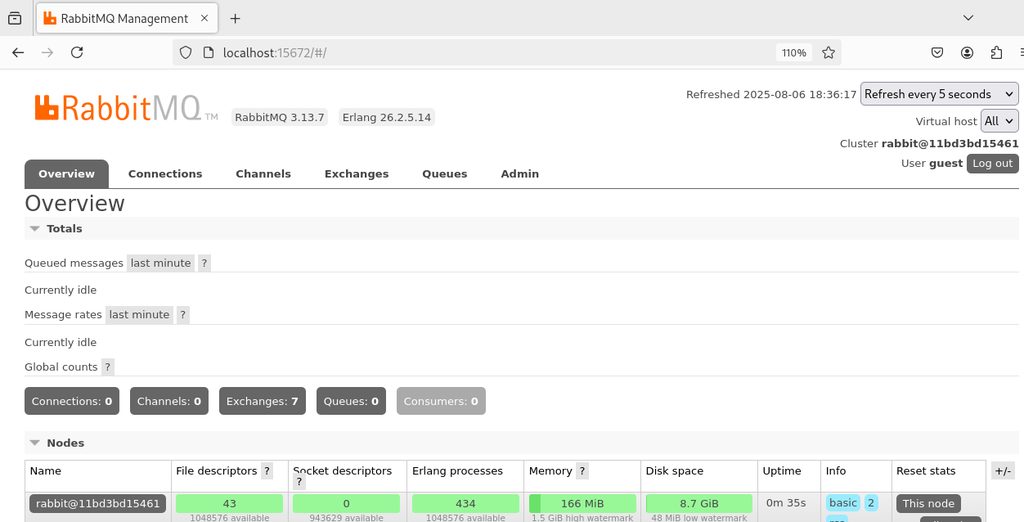Open Queues: 0 count button
The width and height of the screenshot is (1024, 522).
tap(351, 401)
